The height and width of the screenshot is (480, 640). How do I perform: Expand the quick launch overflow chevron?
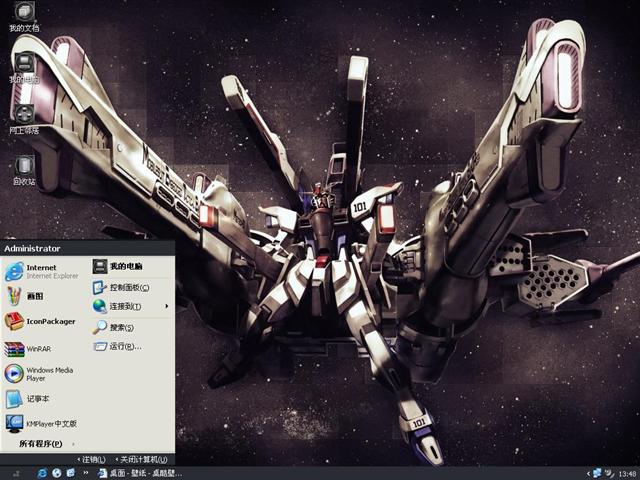[x=86, y=473]
